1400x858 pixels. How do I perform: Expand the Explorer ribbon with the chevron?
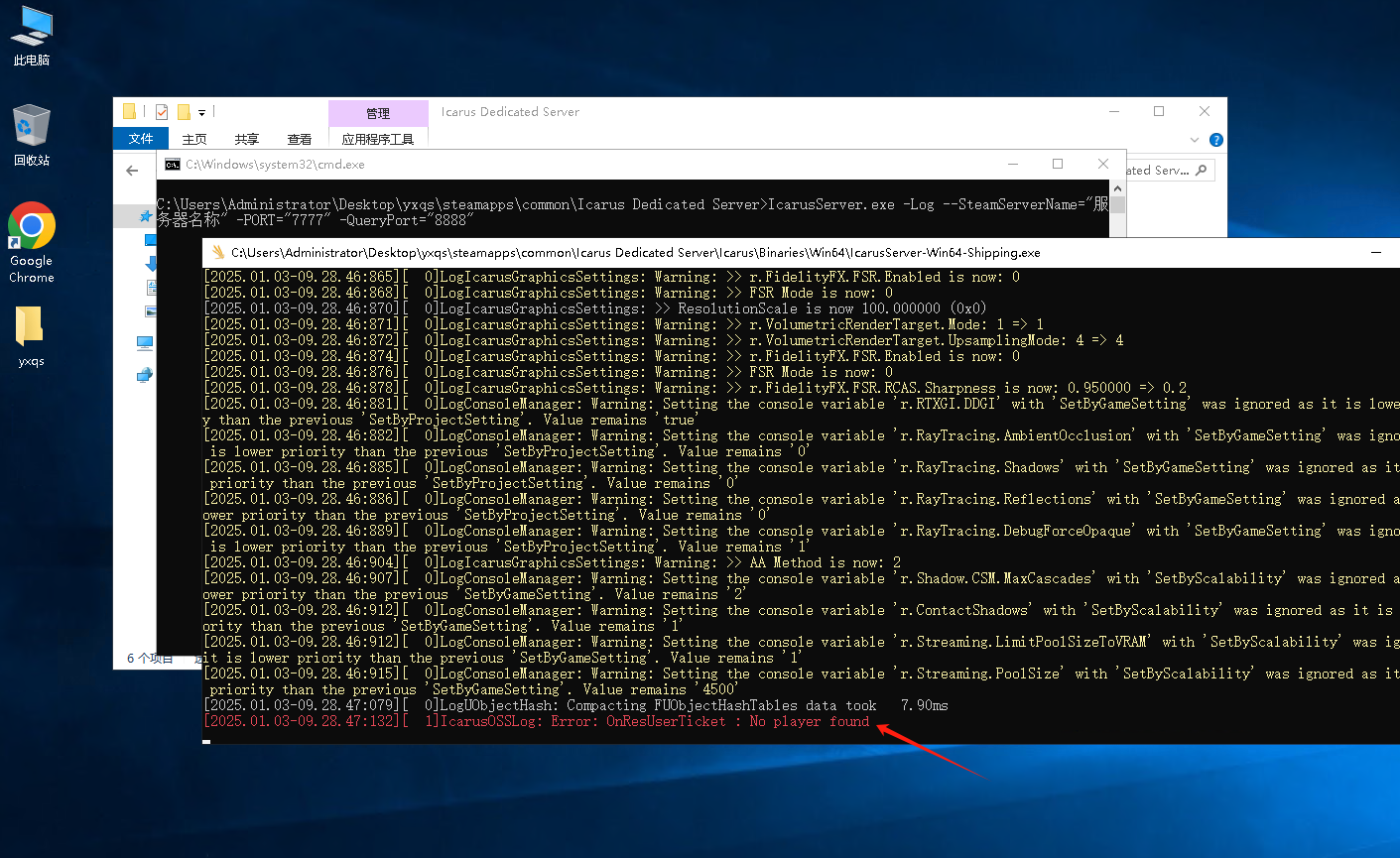coord(1194,139)
